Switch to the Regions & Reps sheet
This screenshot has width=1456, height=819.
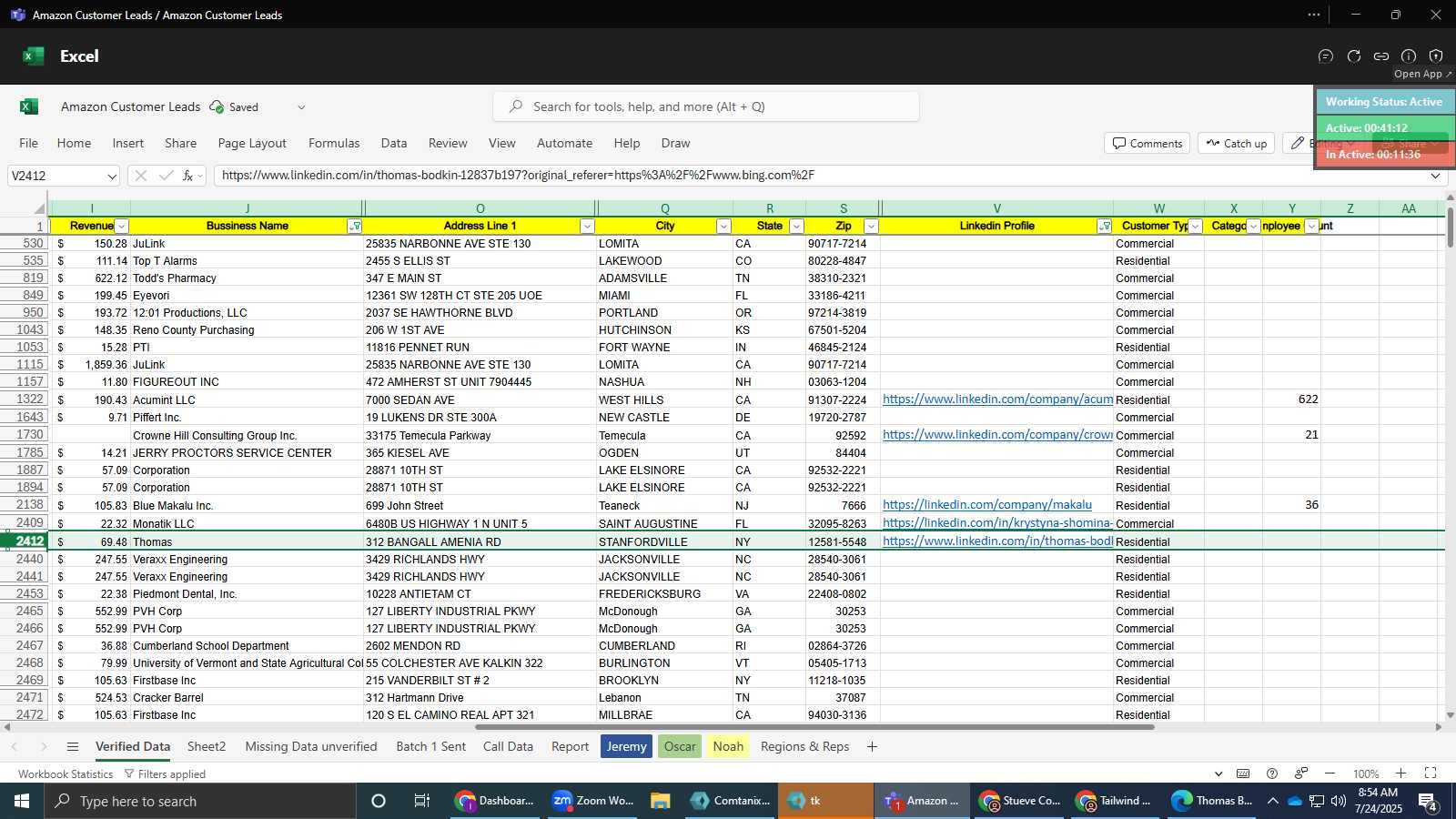point(804,746)
